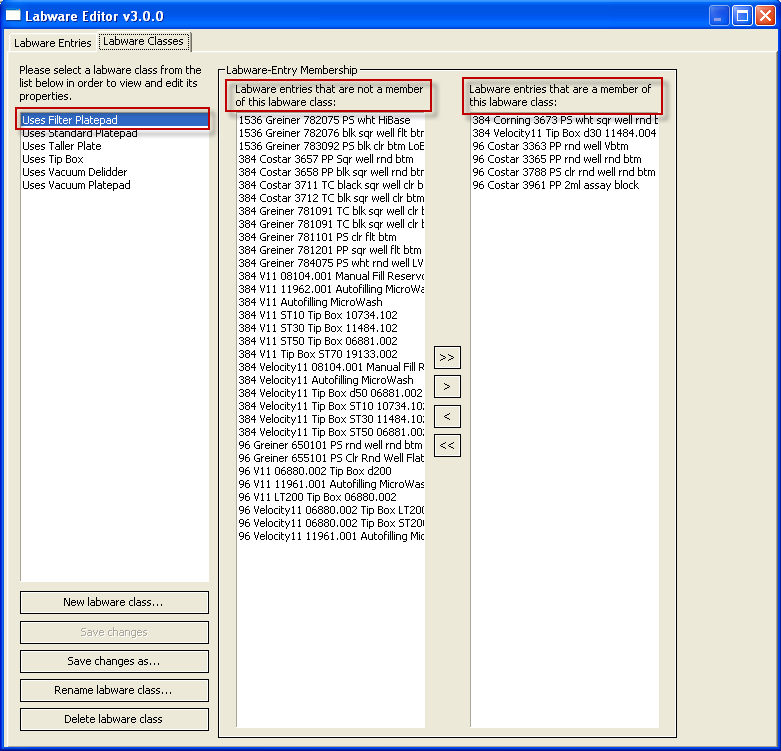Click the single < remove button
Image resolution: width=781 pixels, height=751 pixels.
[x=447, y=416]
